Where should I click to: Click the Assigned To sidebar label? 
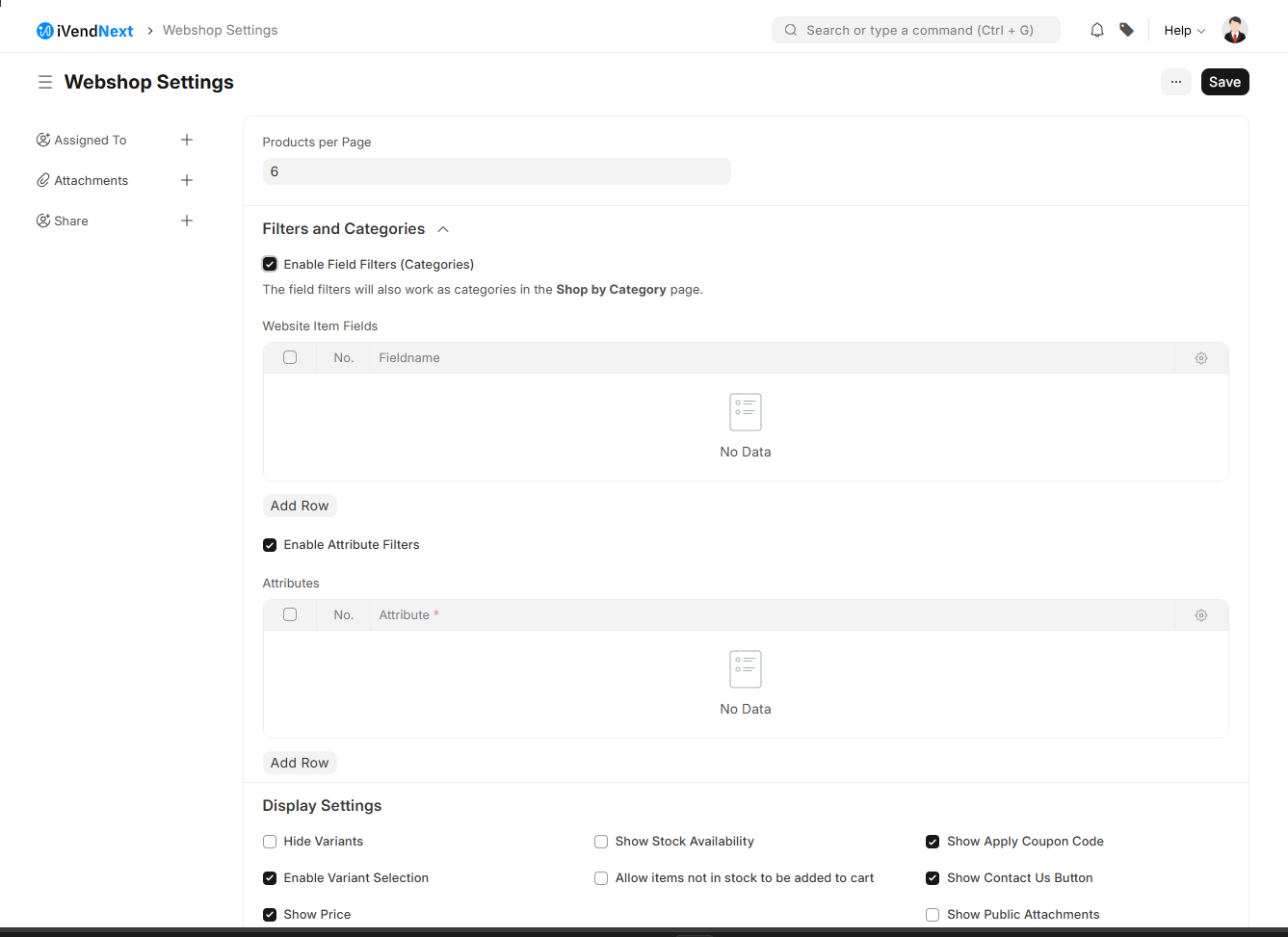pos(91,140)
